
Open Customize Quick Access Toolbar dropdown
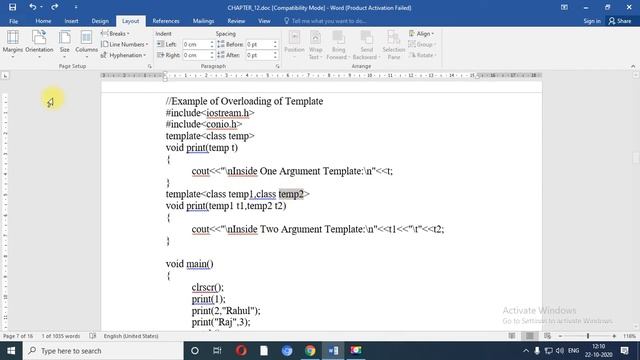[76, 7]
